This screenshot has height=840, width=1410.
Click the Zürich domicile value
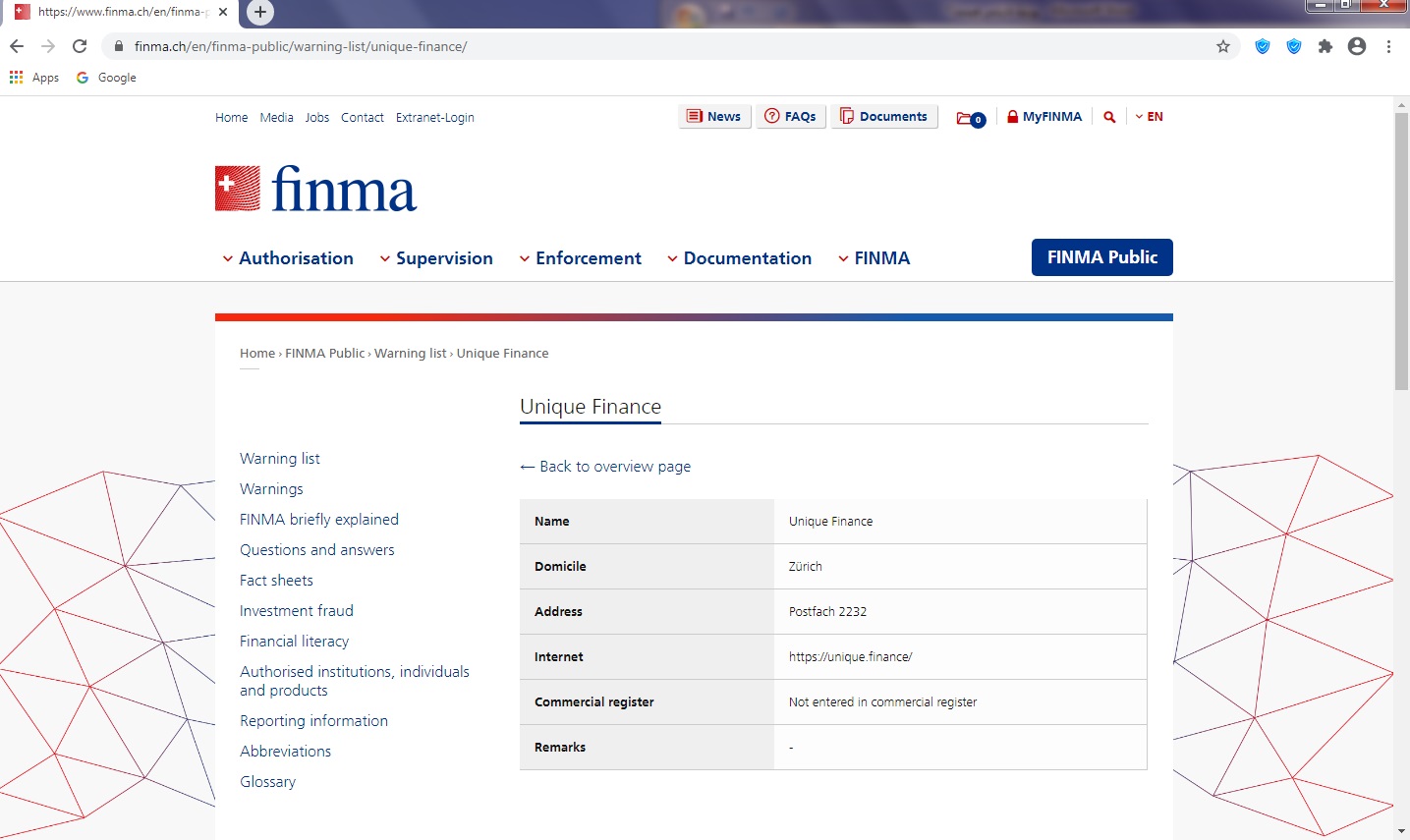tap(806, 567)
